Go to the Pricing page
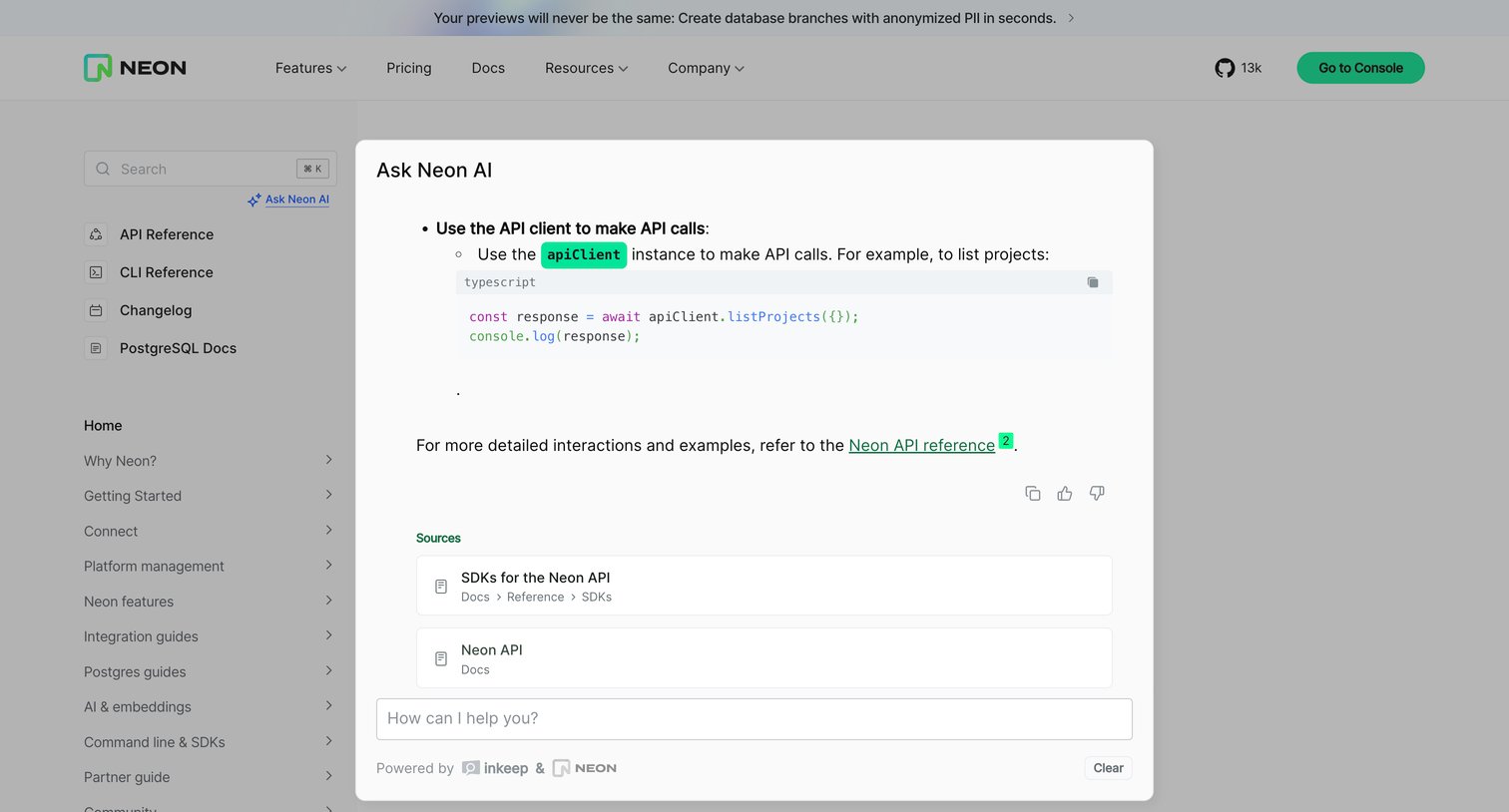 tap(409, 68)
